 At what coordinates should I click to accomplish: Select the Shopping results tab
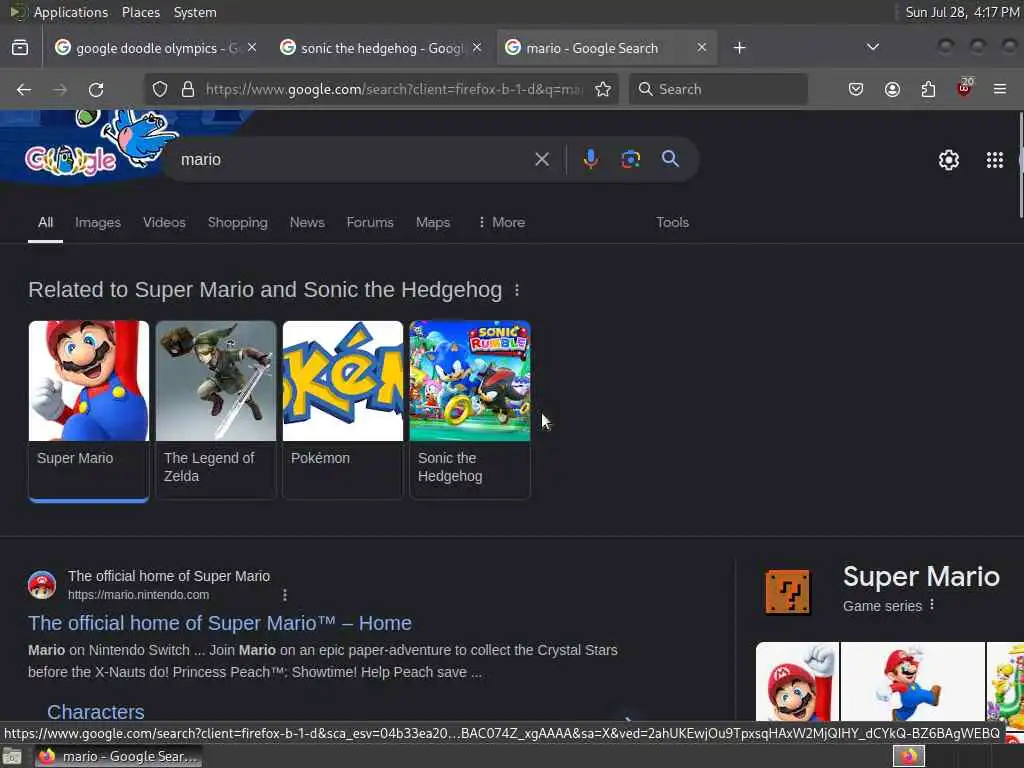238,223
